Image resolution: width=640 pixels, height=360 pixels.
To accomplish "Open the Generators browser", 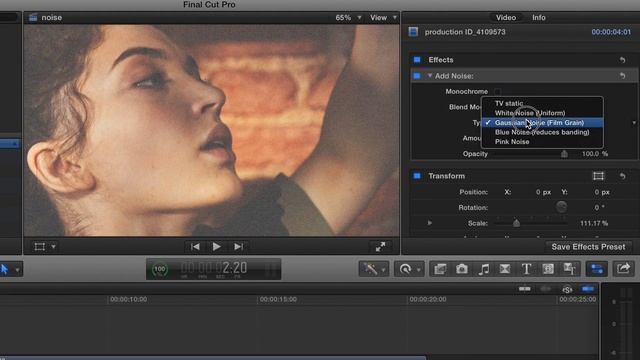I will 548,269.
